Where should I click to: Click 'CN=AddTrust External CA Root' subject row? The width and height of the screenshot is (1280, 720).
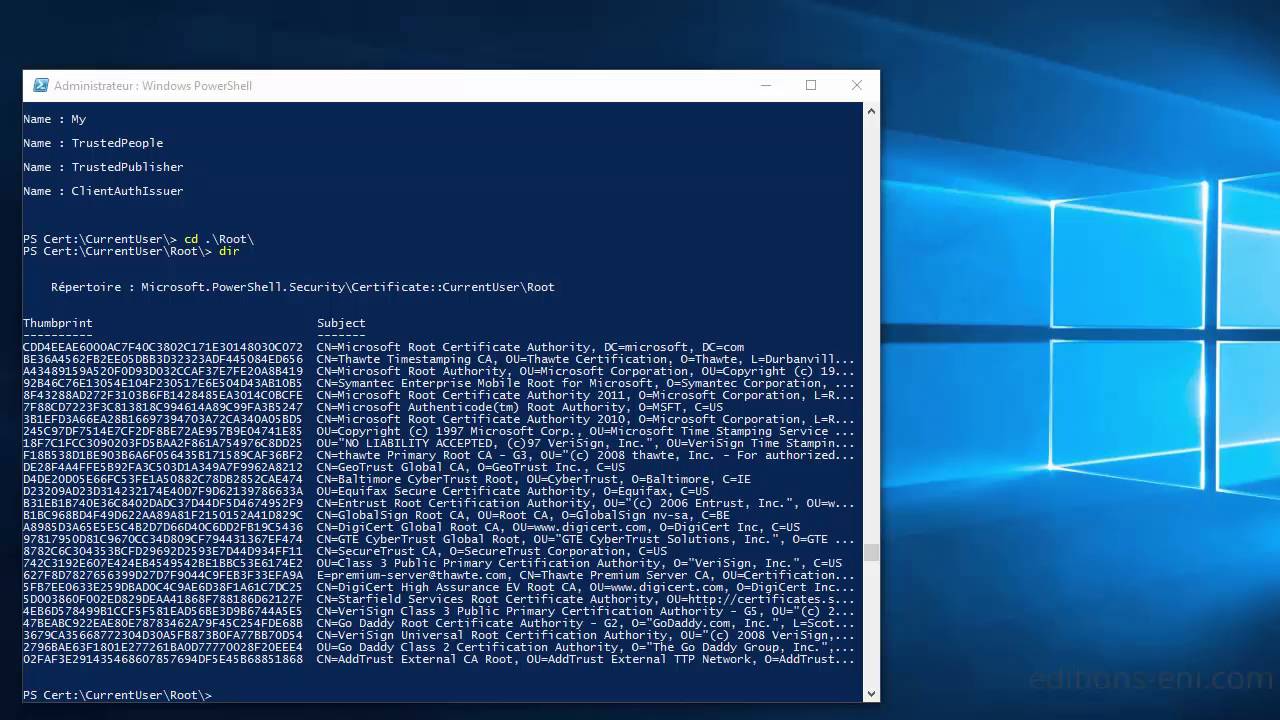(x=586, y=659)
